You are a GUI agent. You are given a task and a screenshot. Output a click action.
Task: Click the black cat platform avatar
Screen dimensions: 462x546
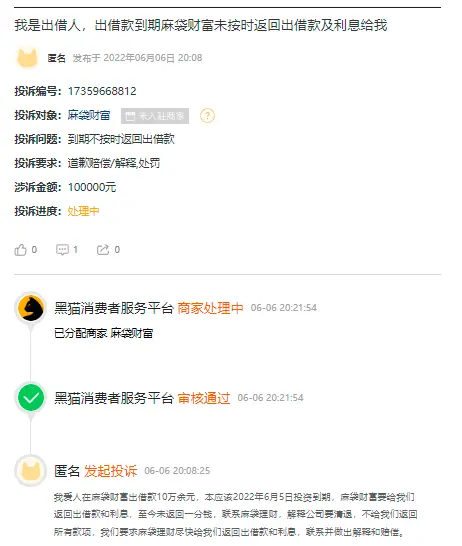point(31,308)
